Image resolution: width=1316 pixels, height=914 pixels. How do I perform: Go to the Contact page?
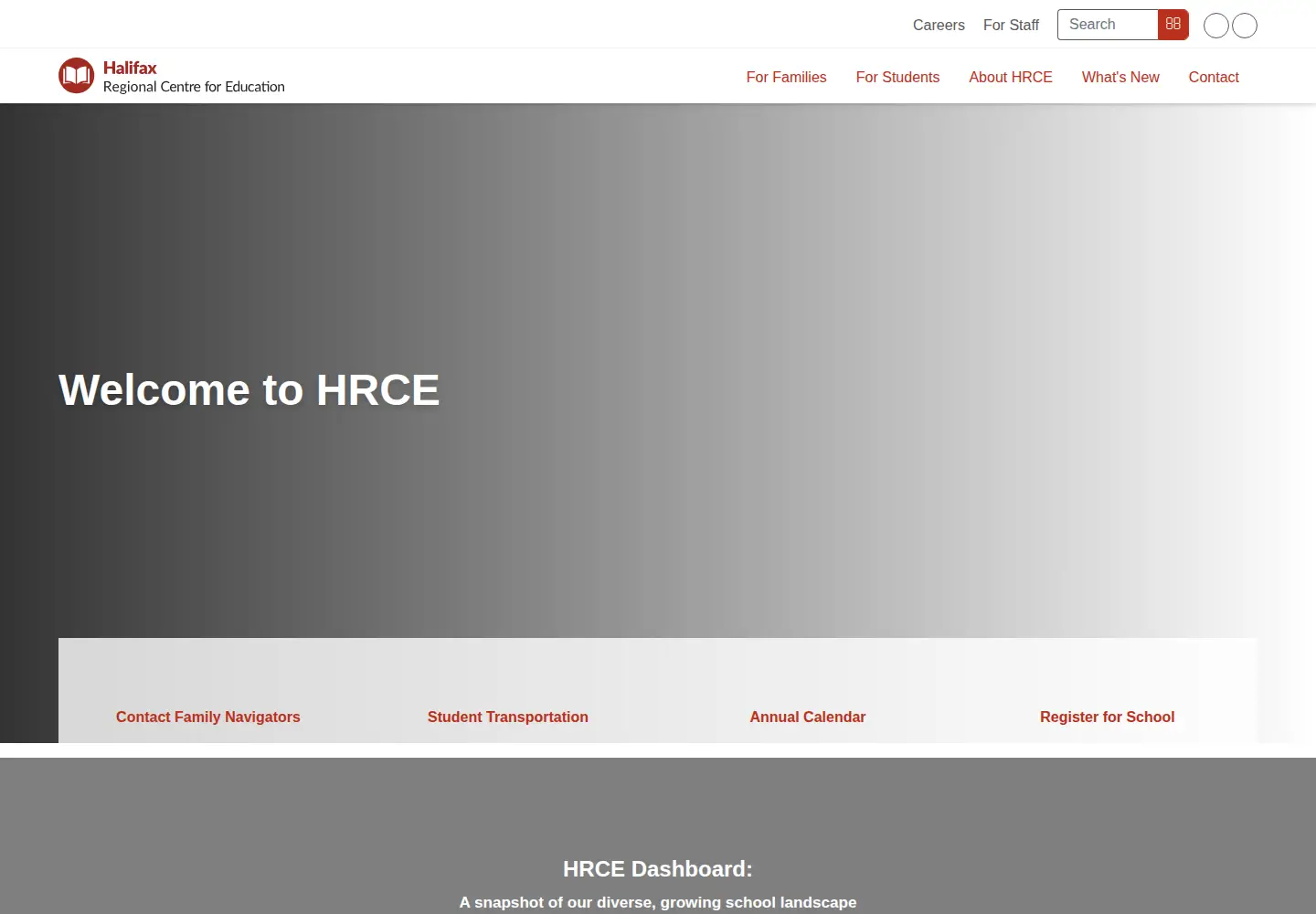[x=1214, y=78]
